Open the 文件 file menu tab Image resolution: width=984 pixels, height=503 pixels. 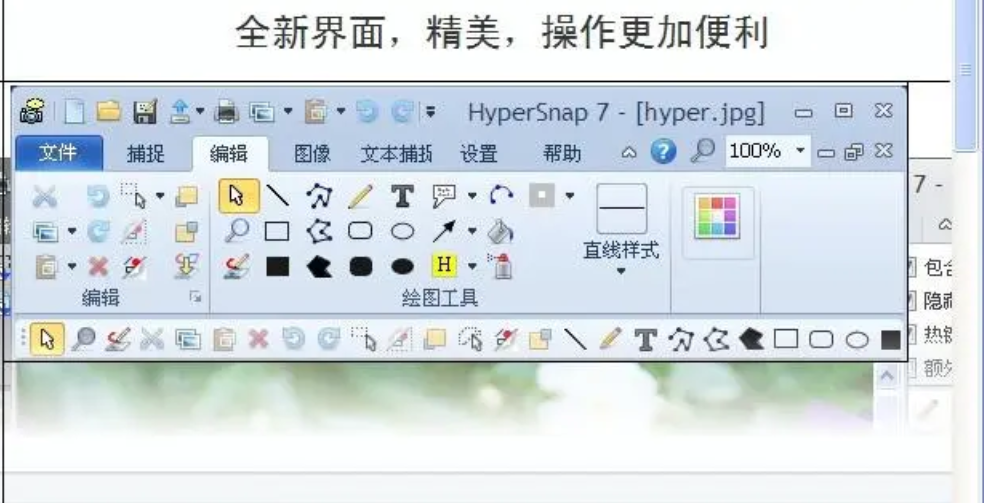(59, 152)
